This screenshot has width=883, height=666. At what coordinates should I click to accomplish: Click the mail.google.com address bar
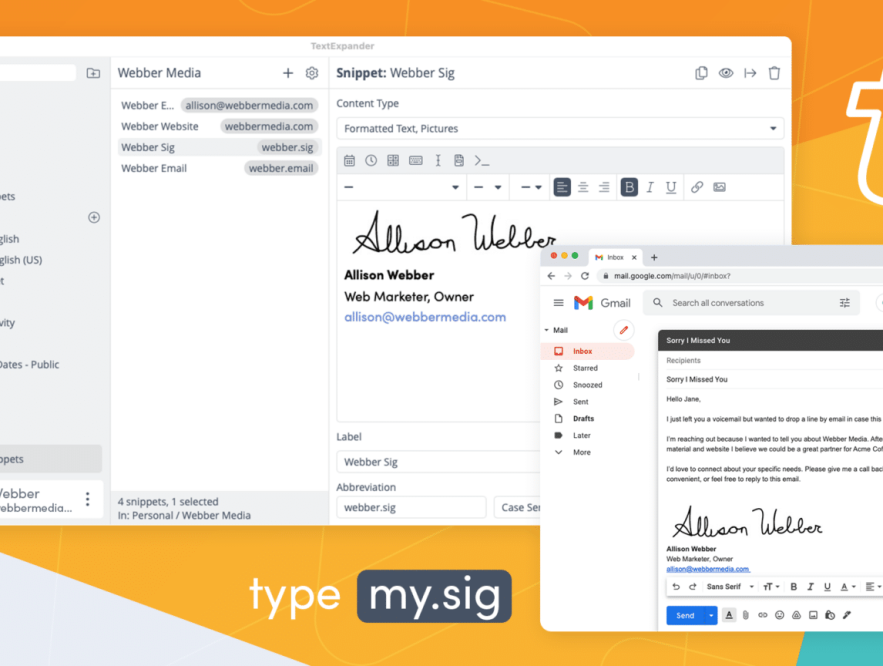click(739, 276)
